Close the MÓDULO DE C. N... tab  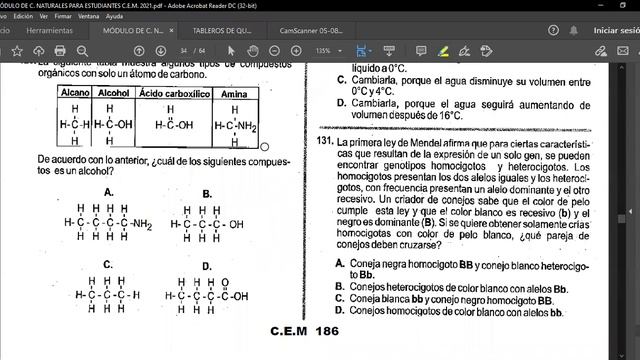171,31
